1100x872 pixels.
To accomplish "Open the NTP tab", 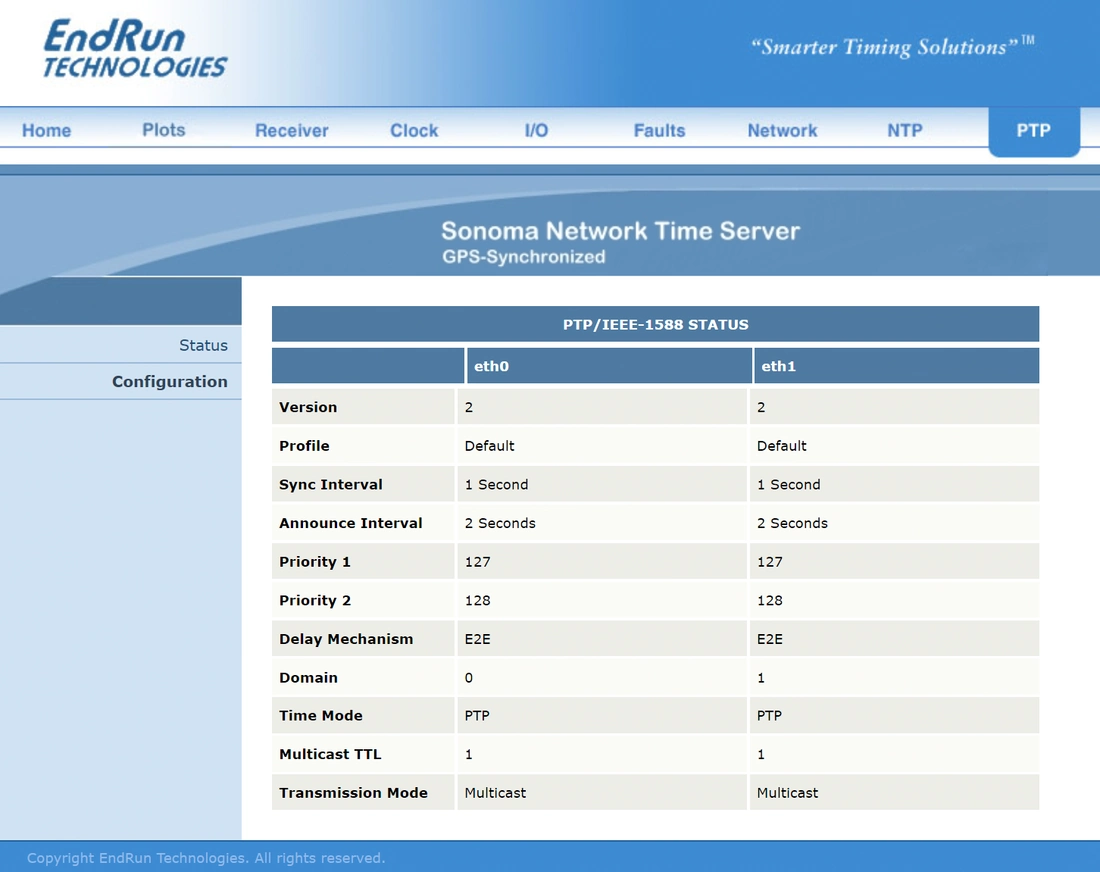I will click(905, 130).
